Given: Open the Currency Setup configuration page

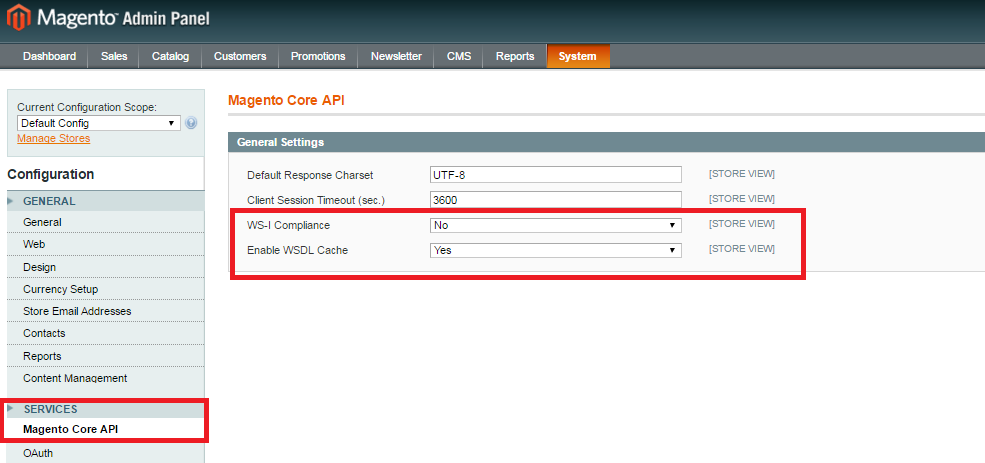Looking at the screenshot, I should point(60,289).
